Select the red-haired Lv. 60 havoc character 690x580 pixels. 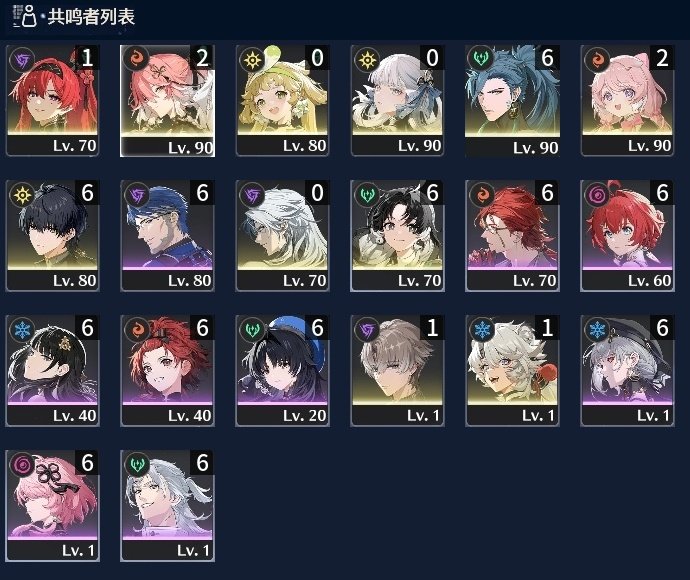click(x=627, y=235)
